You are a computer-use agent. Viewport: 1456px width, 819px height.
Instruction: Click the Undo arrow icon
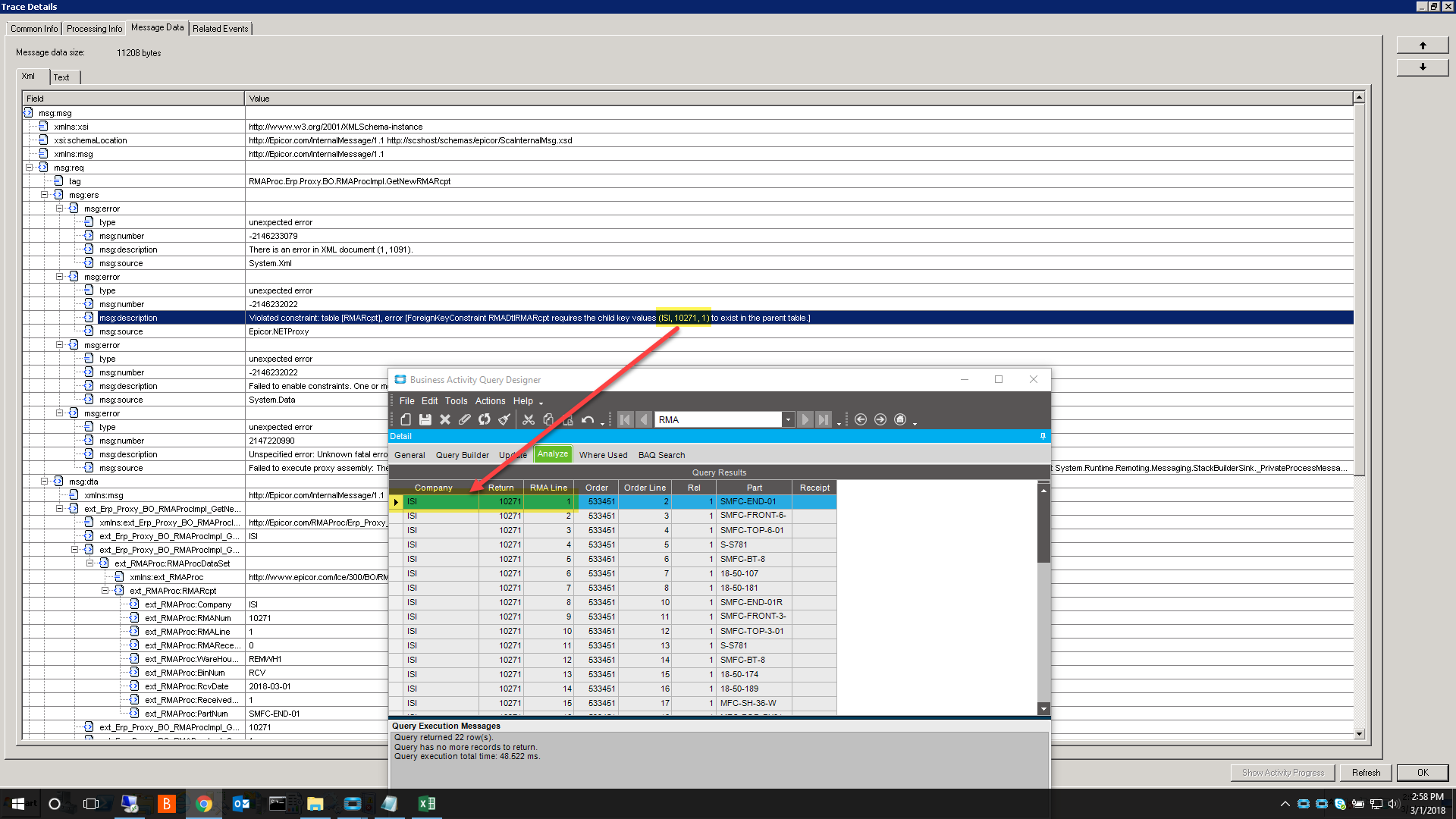pos(588,419)
